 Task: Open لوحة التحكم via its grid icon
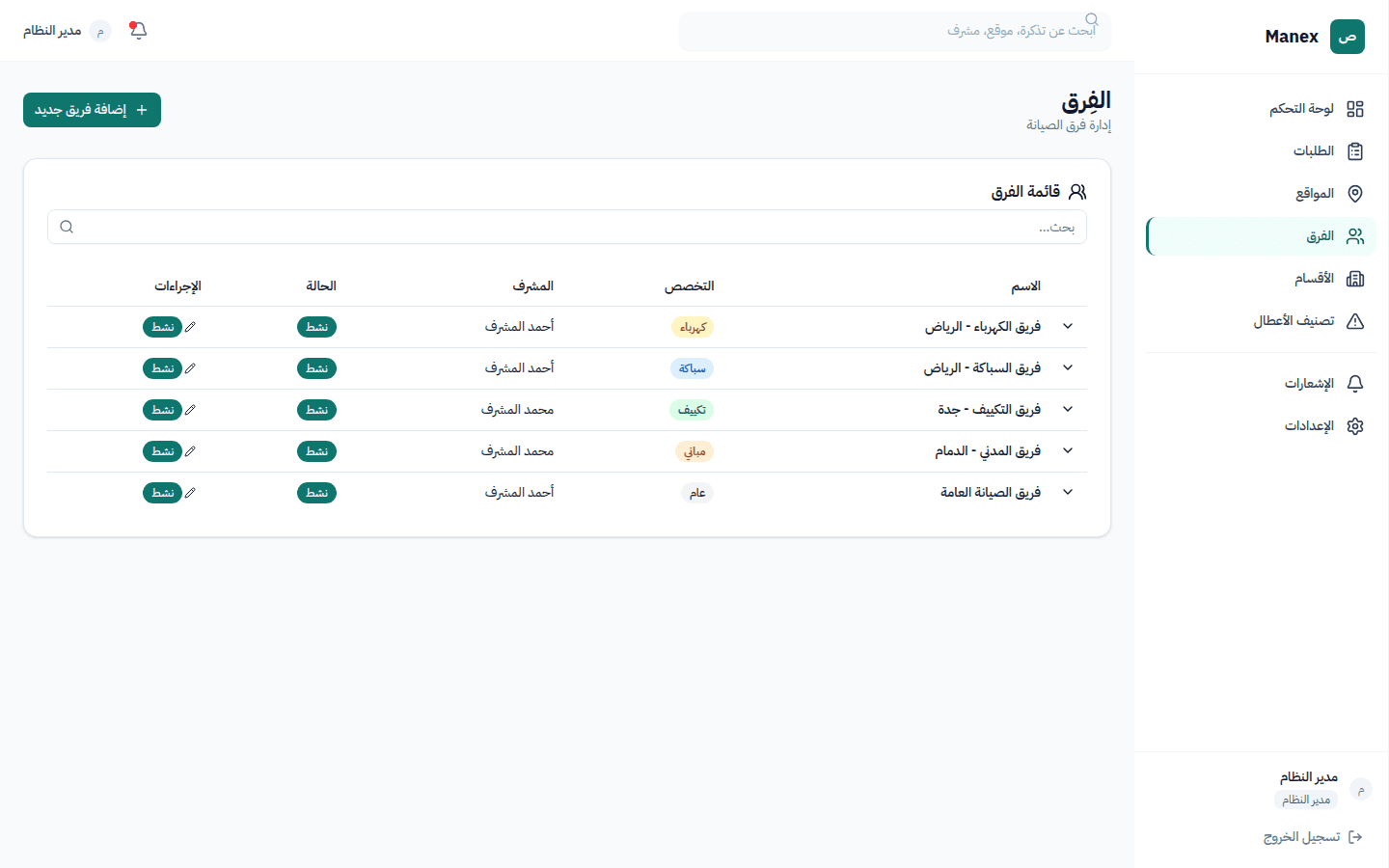tap(1355, 109)
